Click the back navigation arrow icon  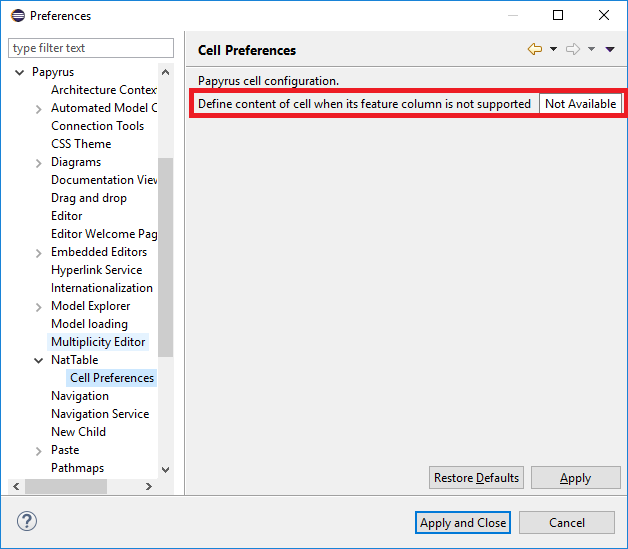535,49
